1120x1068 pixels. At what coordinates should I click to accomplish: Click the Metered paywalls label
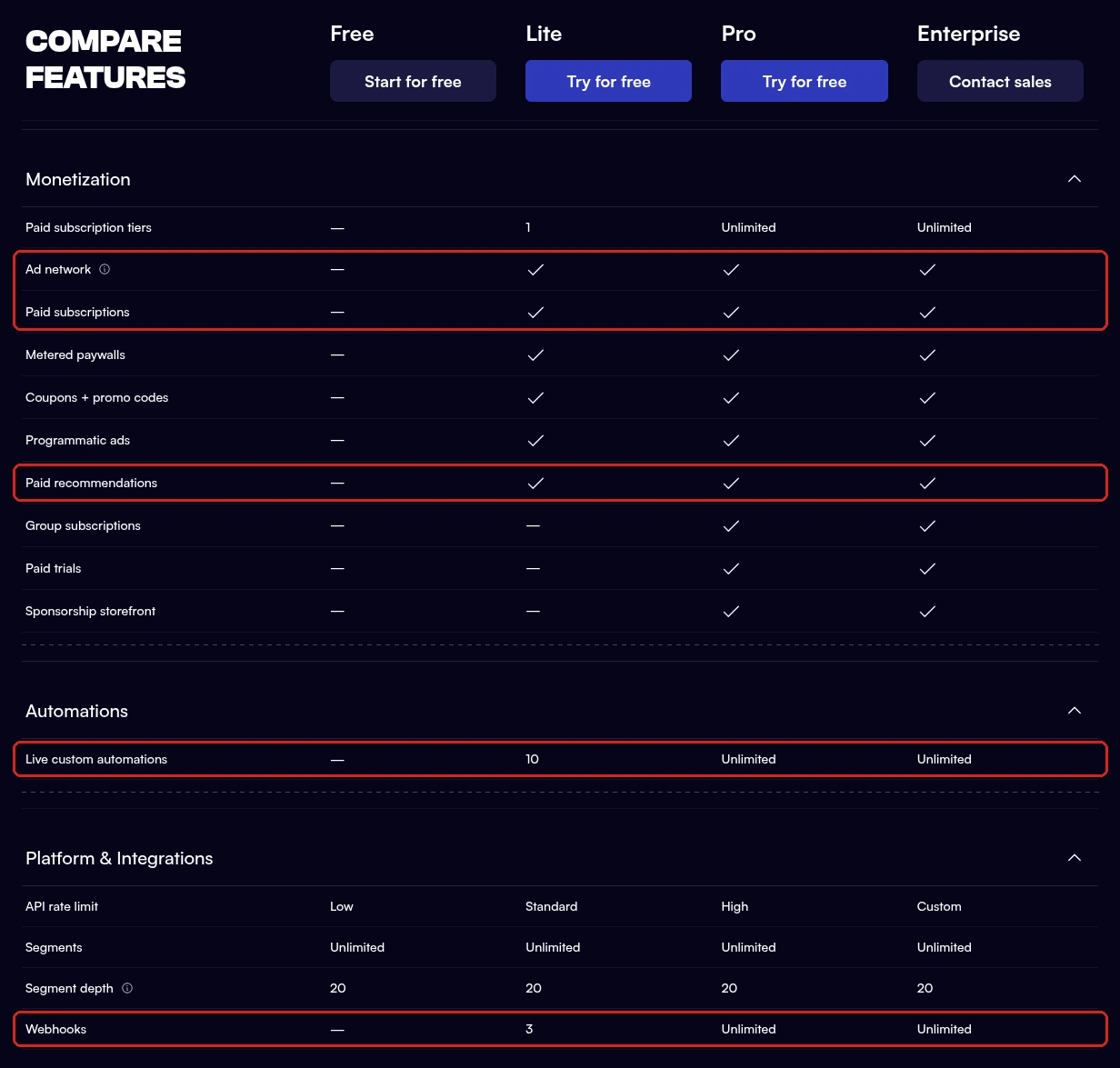(75, 354)
